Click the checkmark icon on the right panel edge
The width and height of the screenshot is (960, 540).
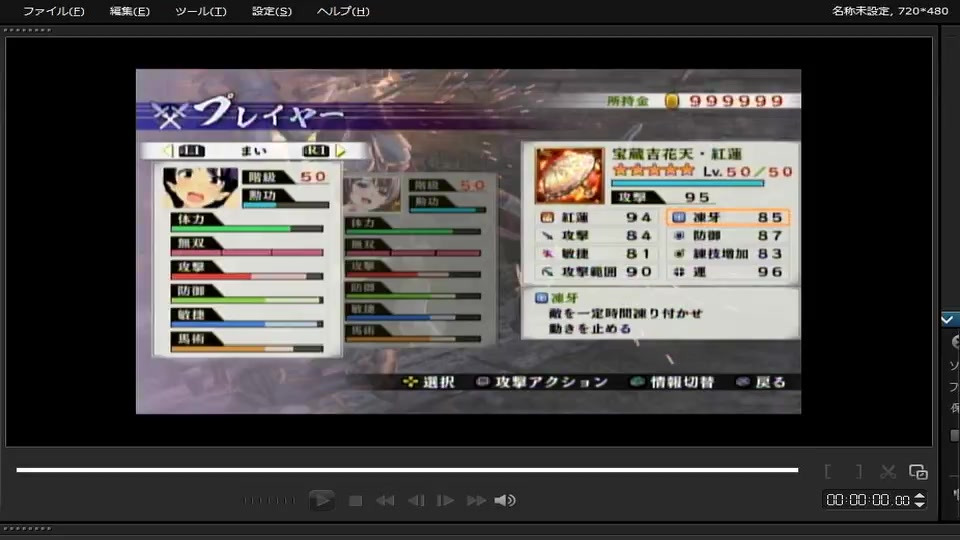[x=947, y=320]
